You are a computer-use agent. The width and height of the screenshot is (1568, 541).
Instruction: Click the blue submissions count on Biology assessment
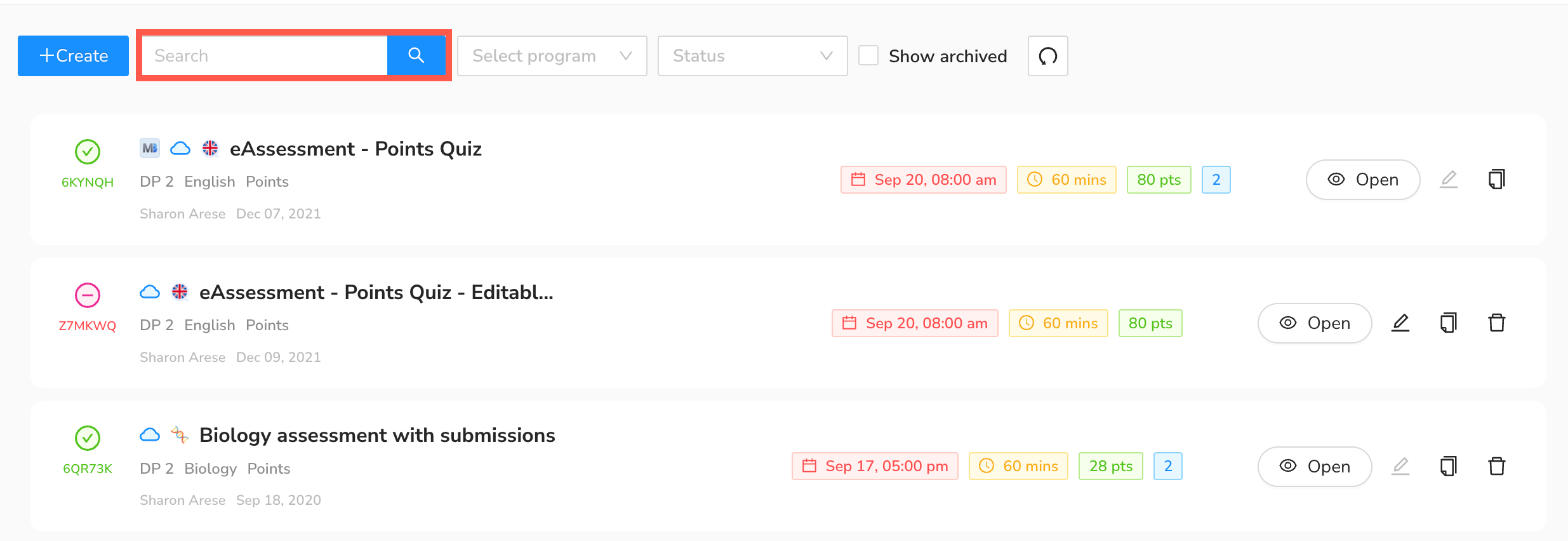coord(1167,467)
